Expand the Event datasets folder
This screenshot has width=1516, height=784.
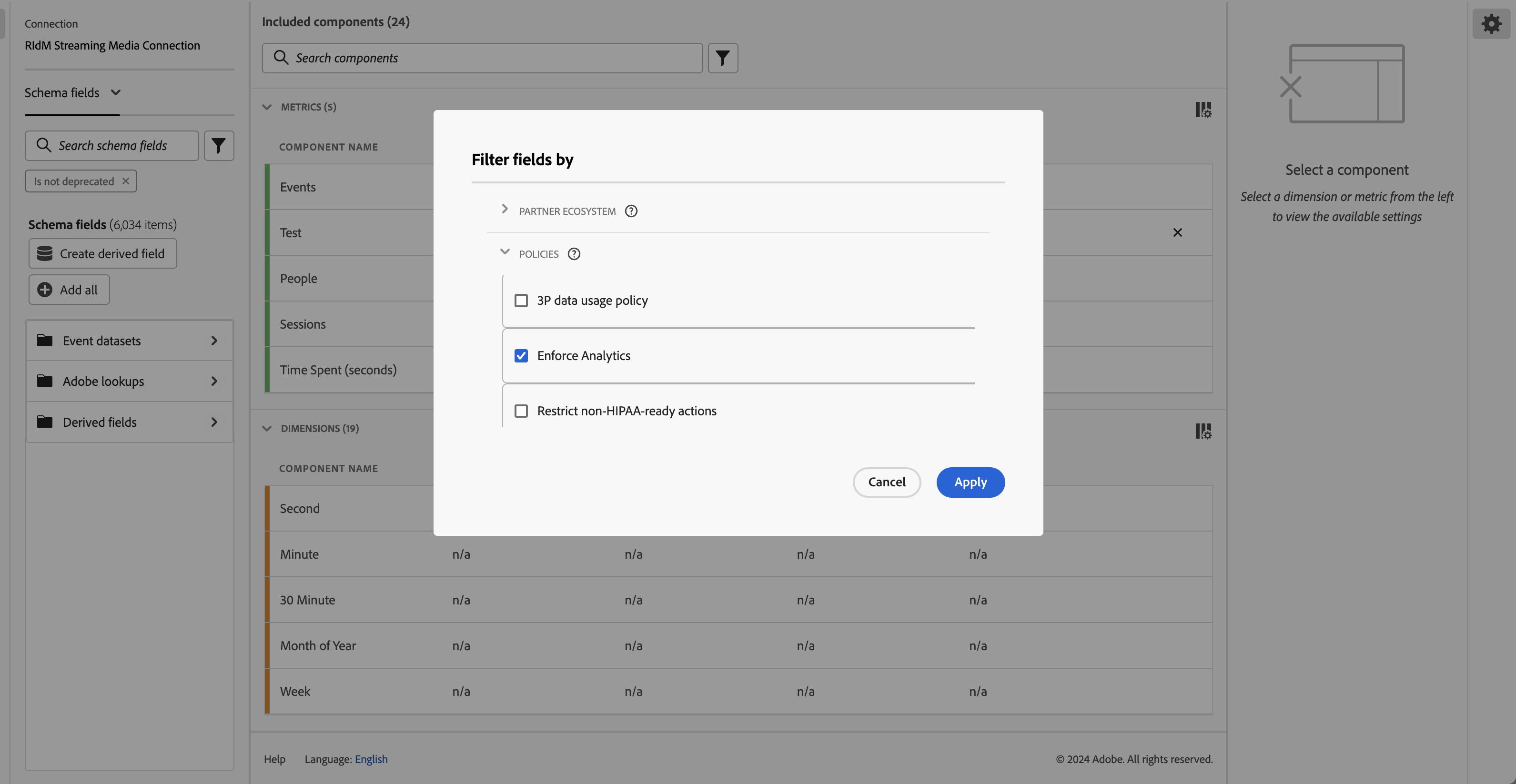pos(130,341)
